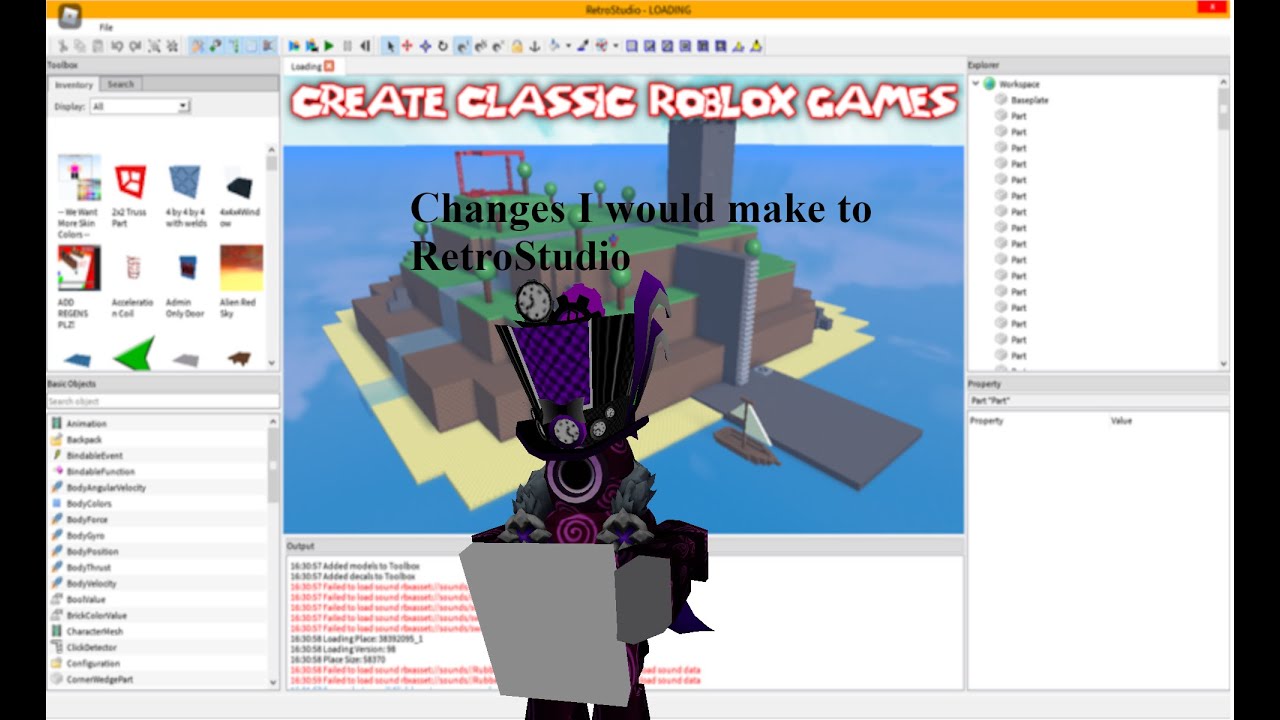The height and width of the screenshot is (720, 1280).
Task: Select BindableEvent in Basic Objects
Action: [94, 456]
